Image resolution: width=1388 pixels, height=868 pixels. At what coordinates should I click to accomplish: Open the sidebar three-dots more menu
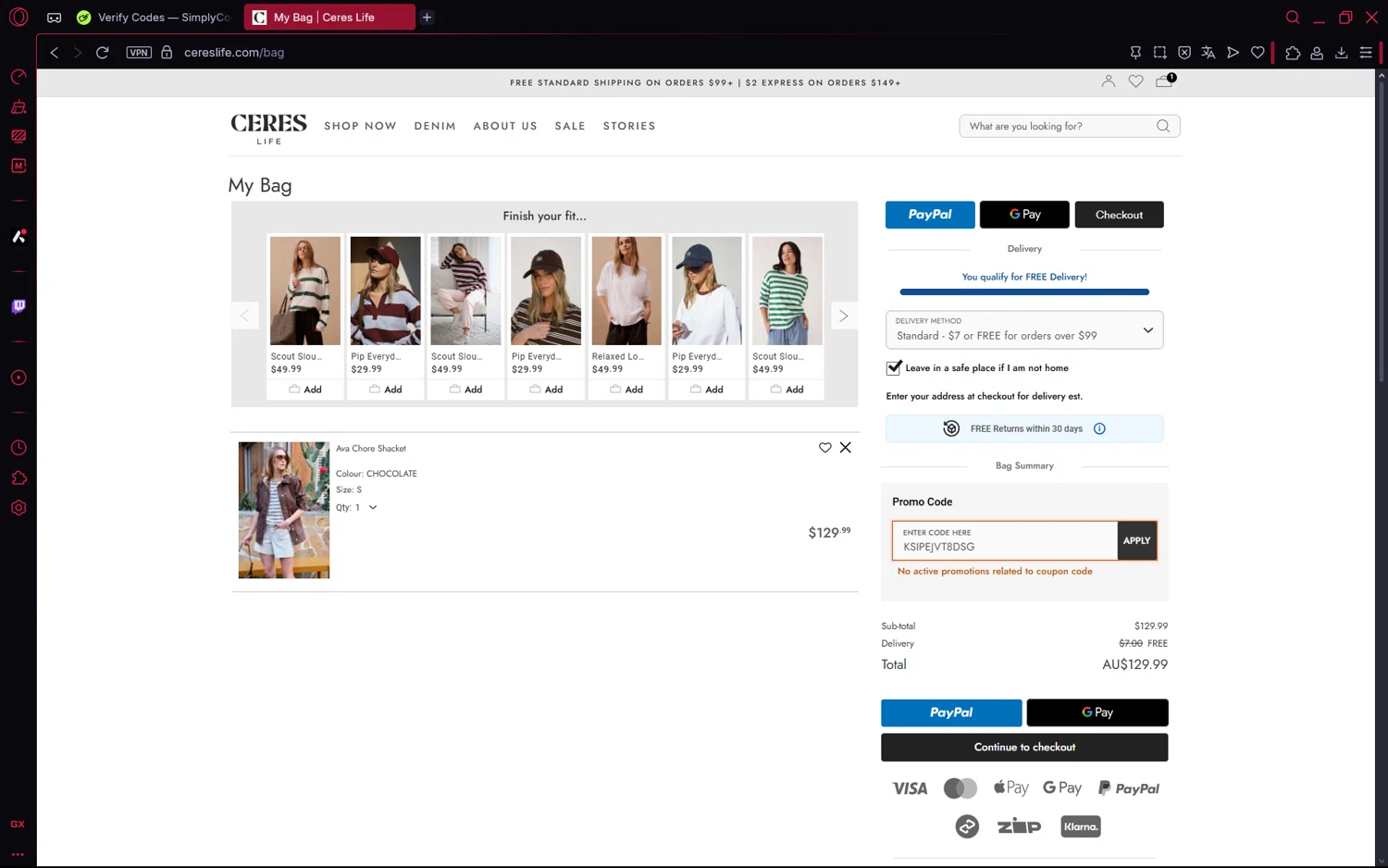pos(18,854)
